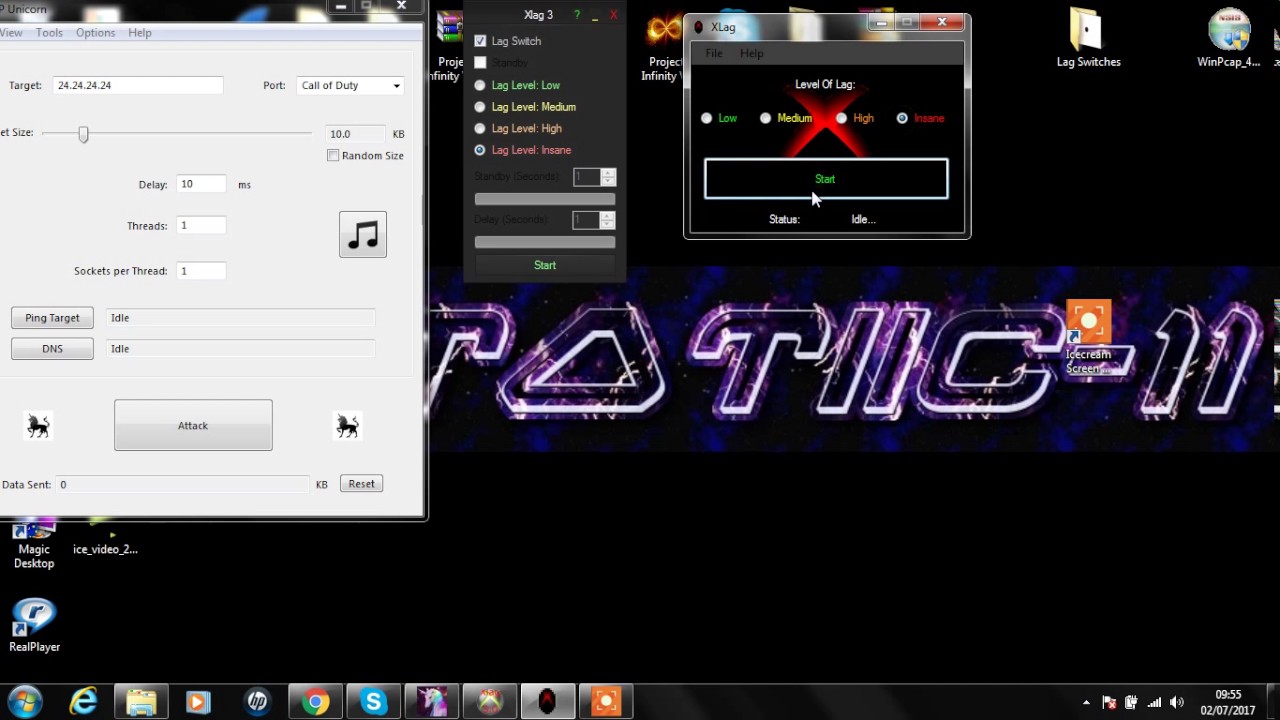Open the Options menu in Unicorn window
The image size is (1280, 720).
[95, 33]
